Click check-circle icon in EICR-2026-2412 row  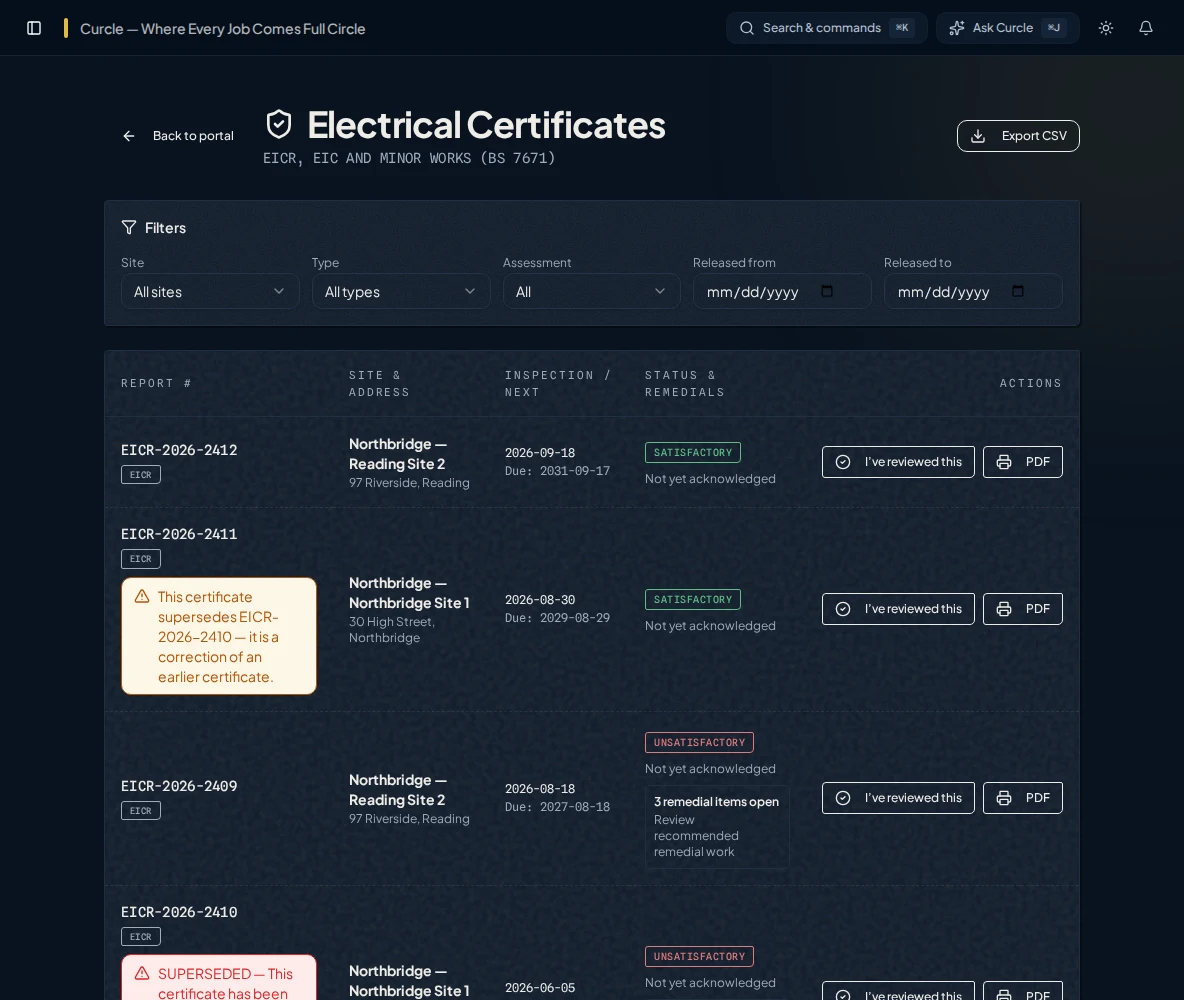click(843, 461)
